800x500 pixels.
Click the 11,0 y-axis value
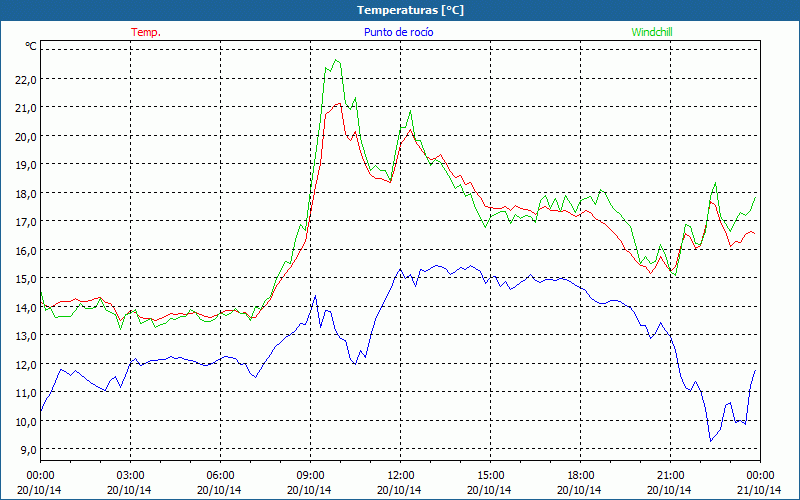(x=26, y=393)
